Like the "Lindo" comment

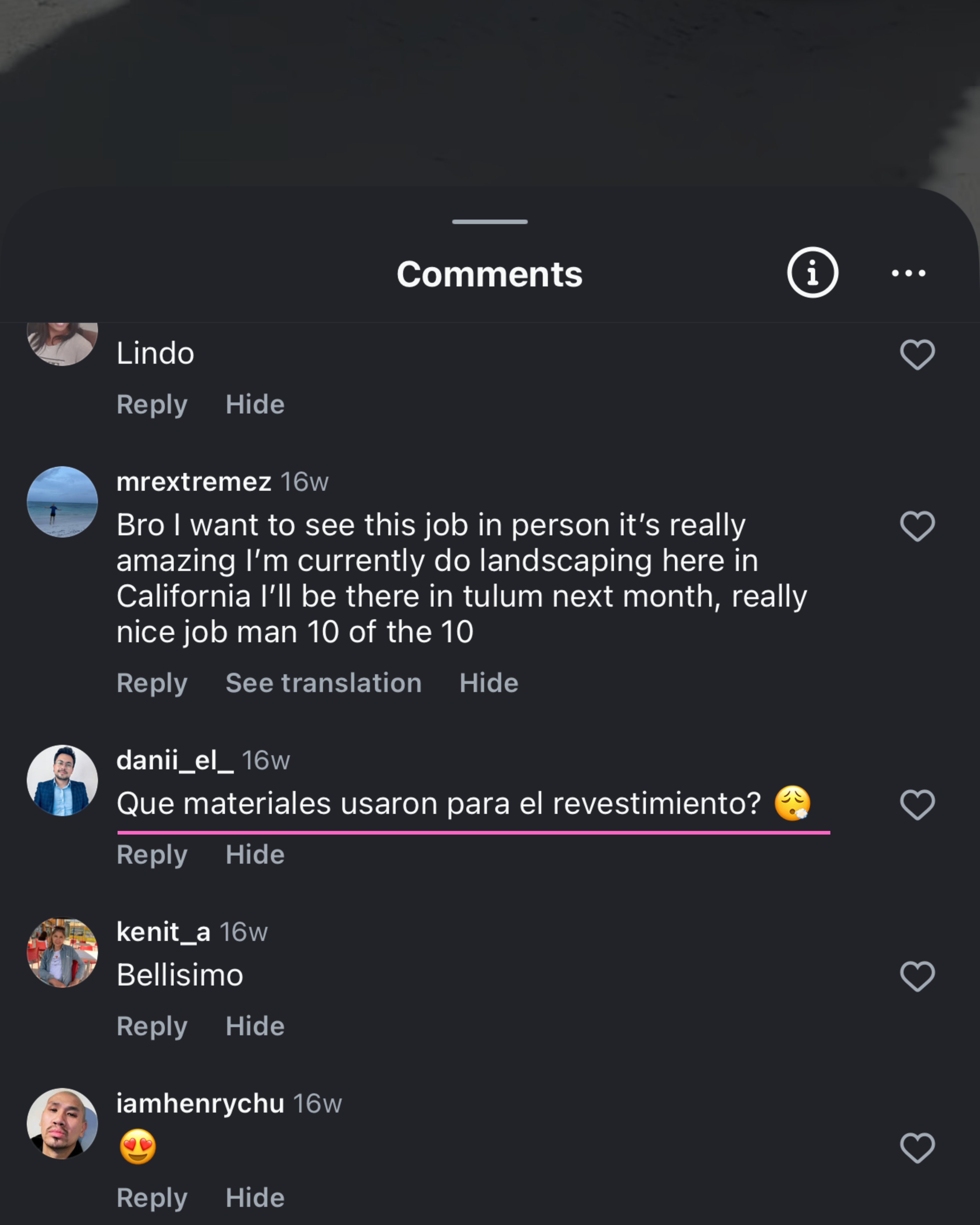917,355
